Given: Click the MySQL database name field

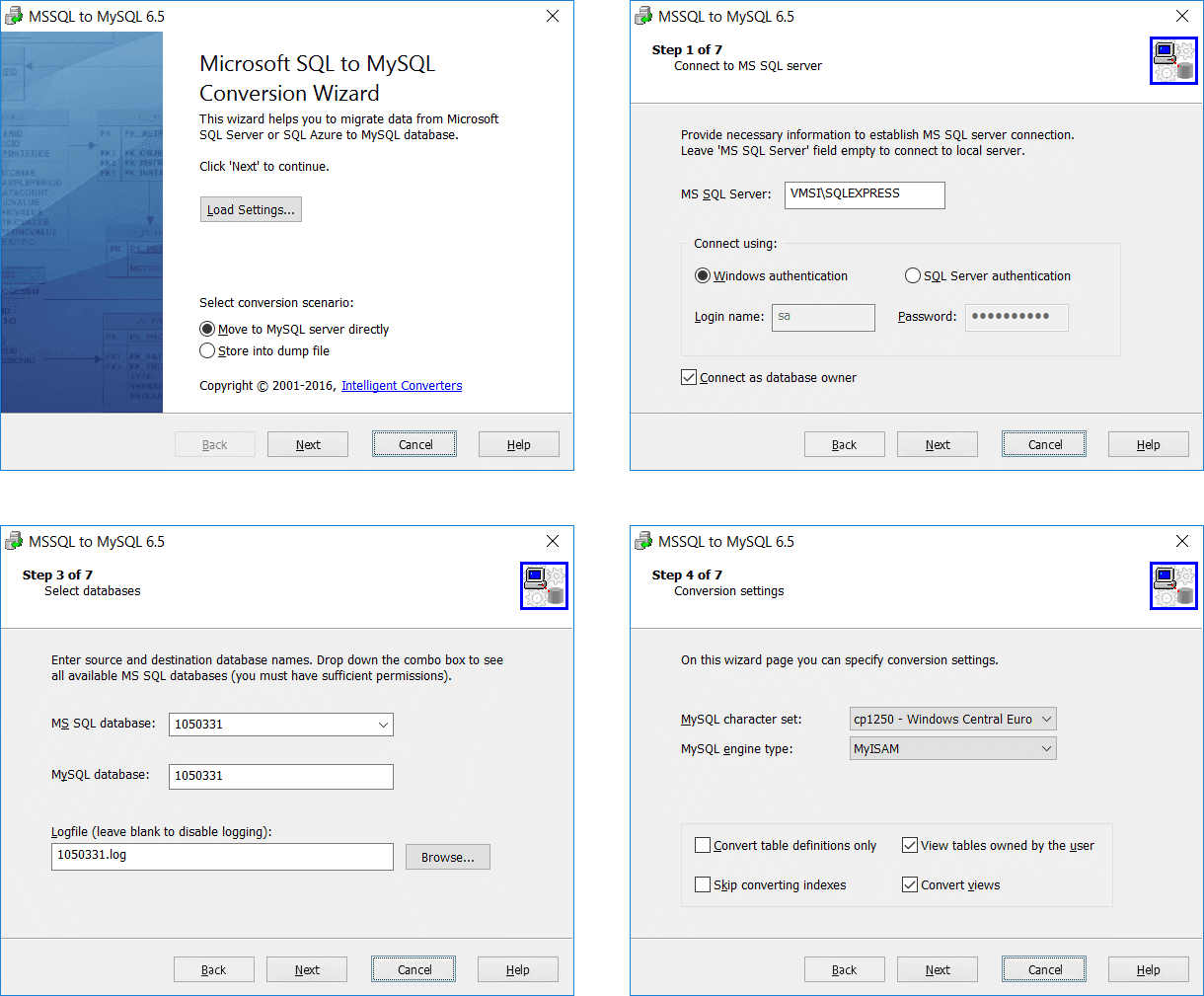Looking at the screenshot, I should click(281, 776).
